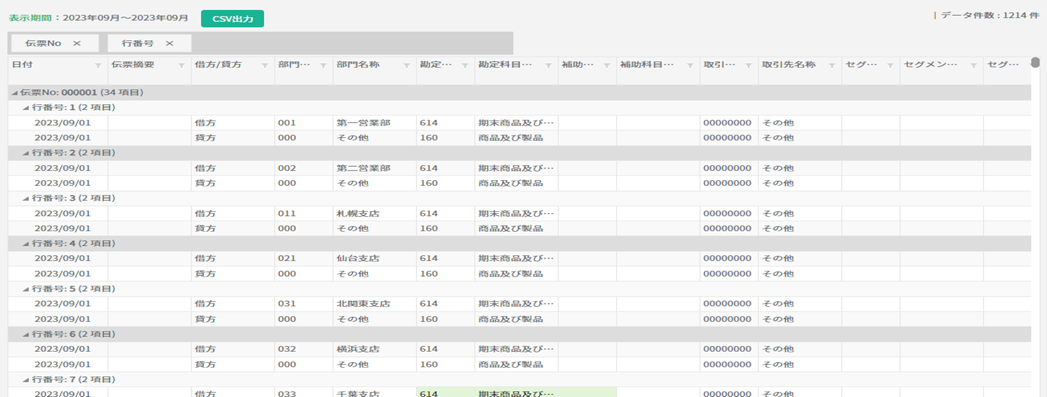Select department code cell 032
This screenshot has width=1047, height=397.
304,350
